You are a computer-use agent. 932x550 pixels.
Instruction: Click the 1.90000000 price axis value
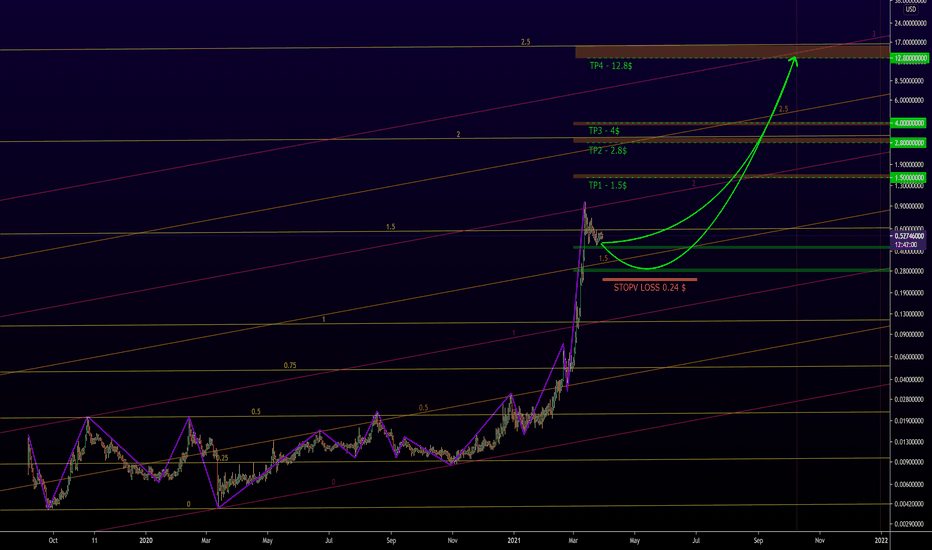pos(910,165)
